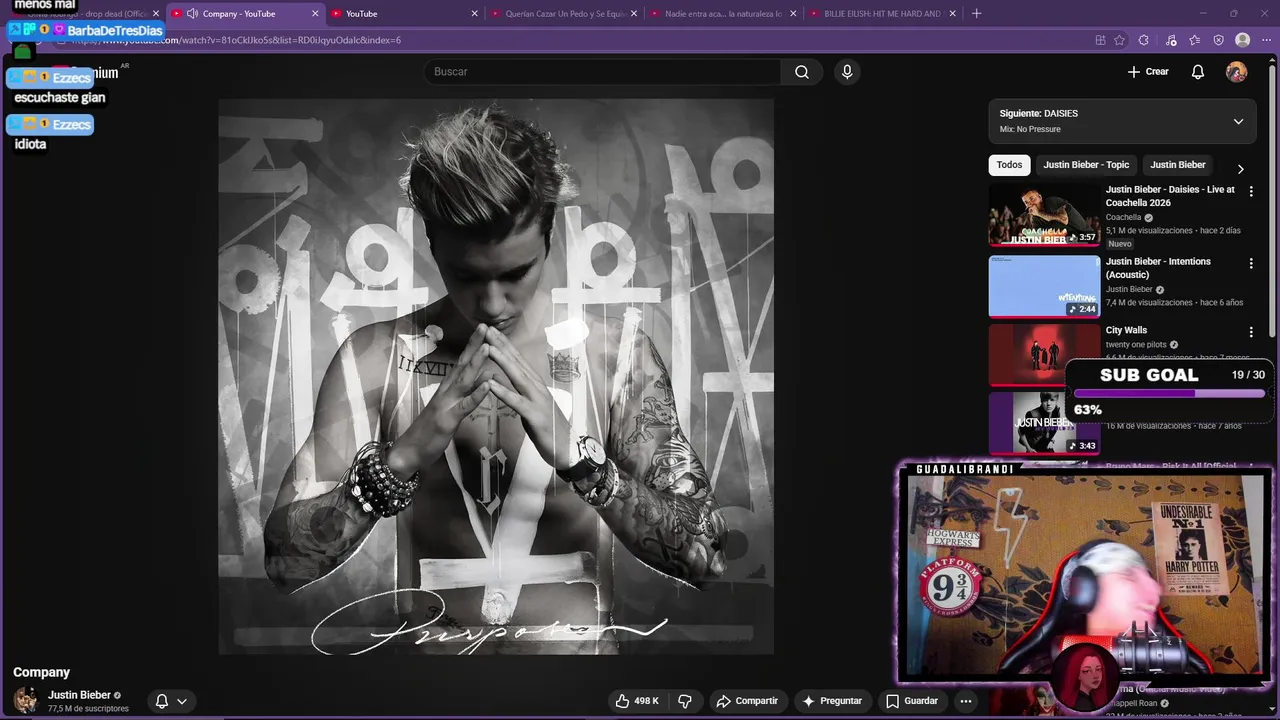Viewport: 1280px width, 720px height.
Task: Open the media control music icon
Action: [x=1171, y=40]
